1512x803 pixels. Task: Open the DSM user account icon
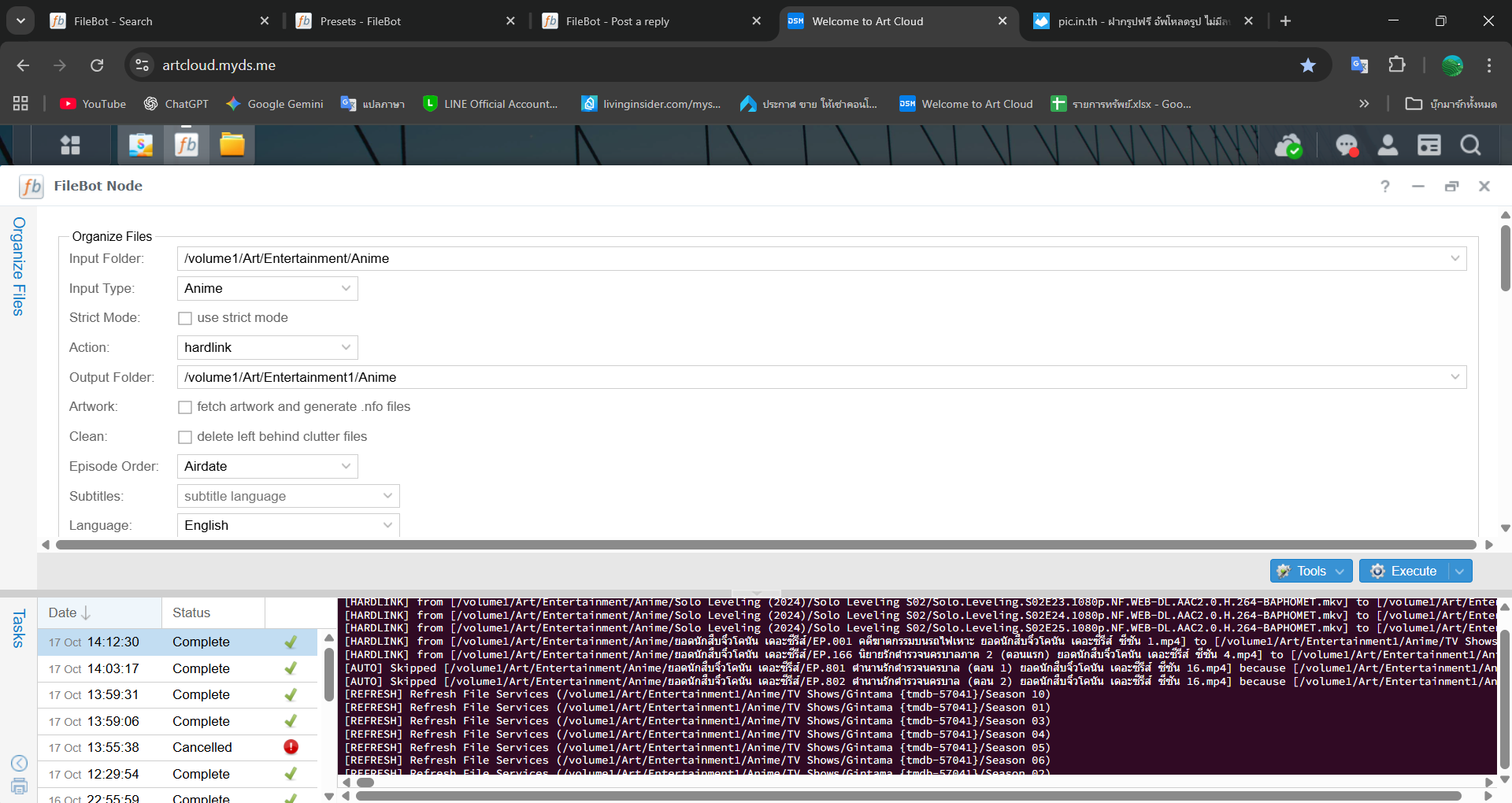[x=1388, y=146]
